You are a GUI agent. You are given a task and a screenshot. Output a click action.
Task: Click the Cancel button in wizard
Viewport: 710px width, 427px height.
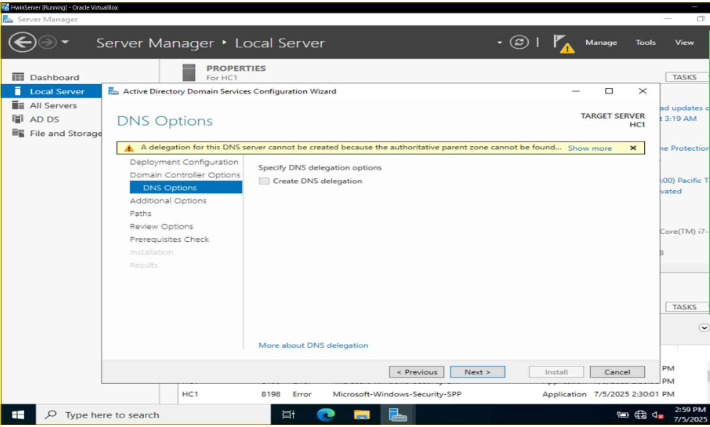617,372
